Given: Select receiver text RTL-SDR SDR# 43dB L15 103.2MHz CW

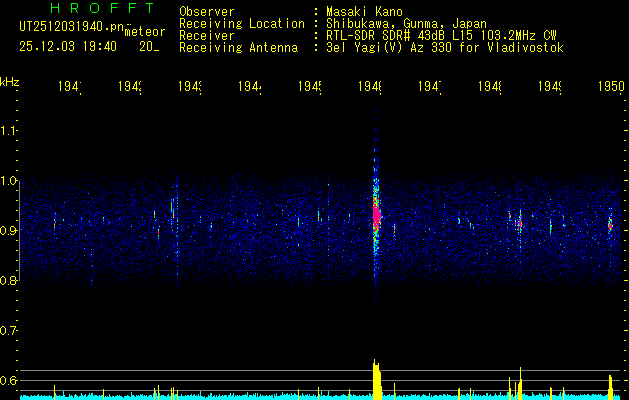Looking at the screenshot, I should [442, 36].
